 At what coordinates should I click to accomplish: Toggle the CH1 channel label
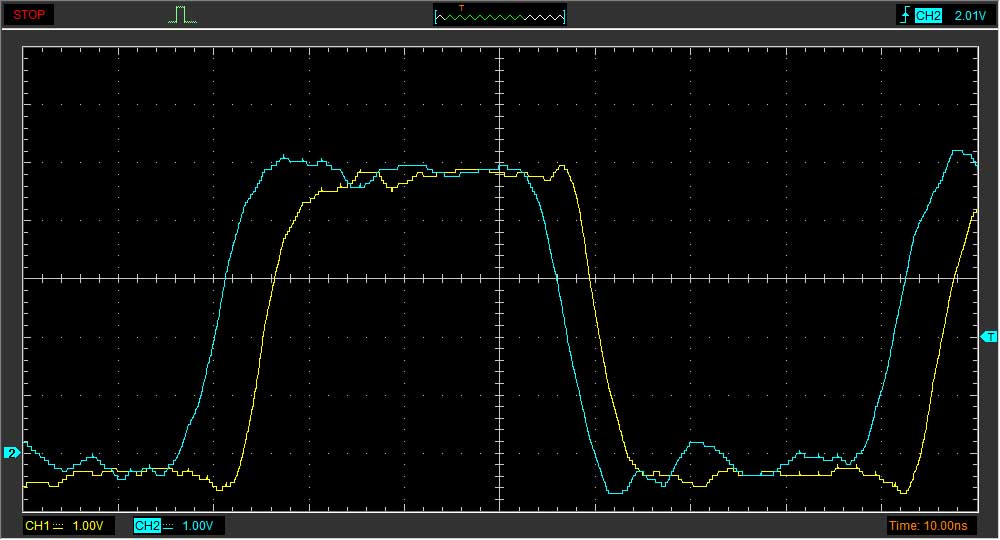[36, 525]
